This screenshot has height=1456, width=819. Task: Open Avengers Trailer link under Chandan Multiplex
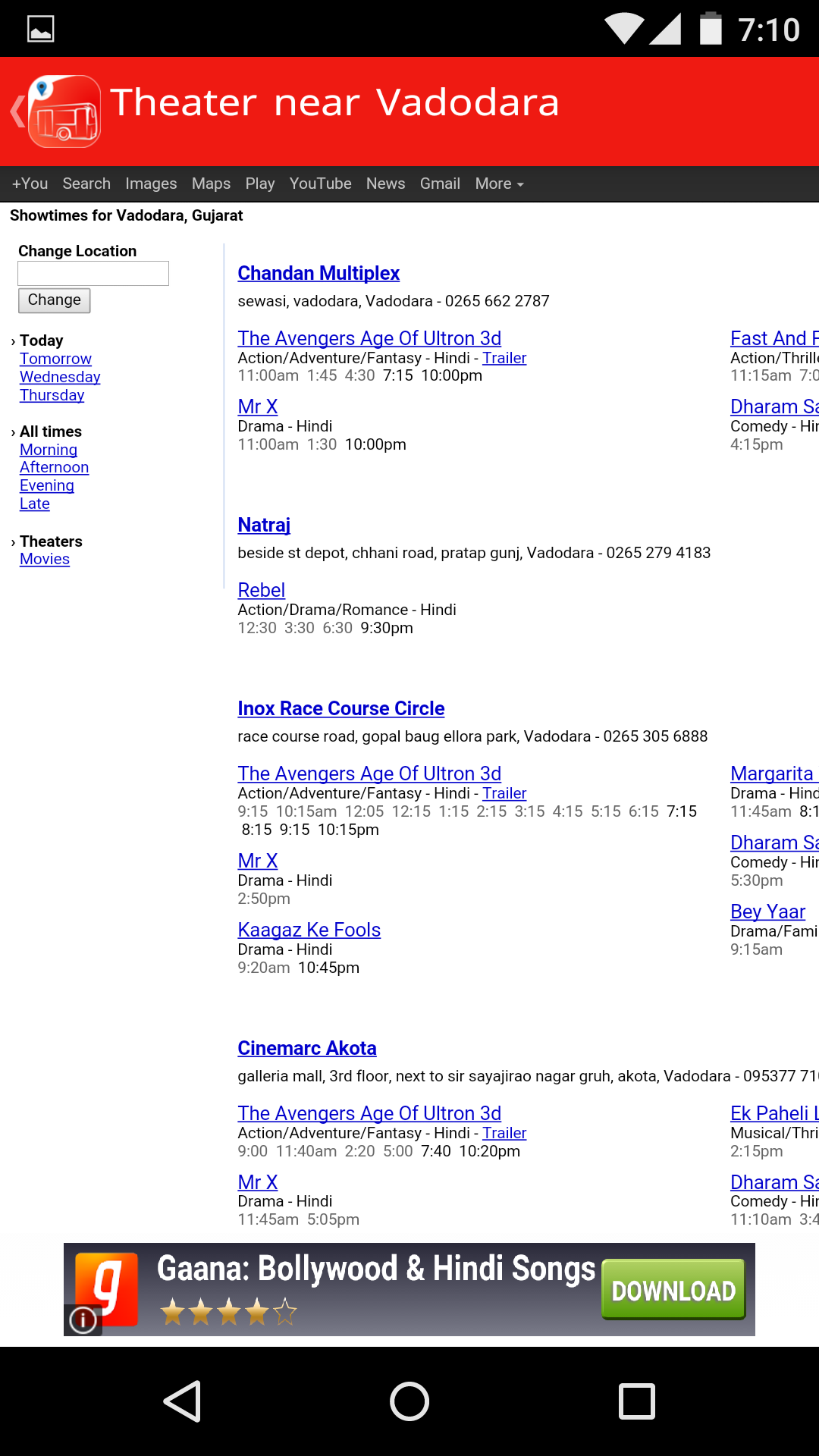click(x=504, y=358)
